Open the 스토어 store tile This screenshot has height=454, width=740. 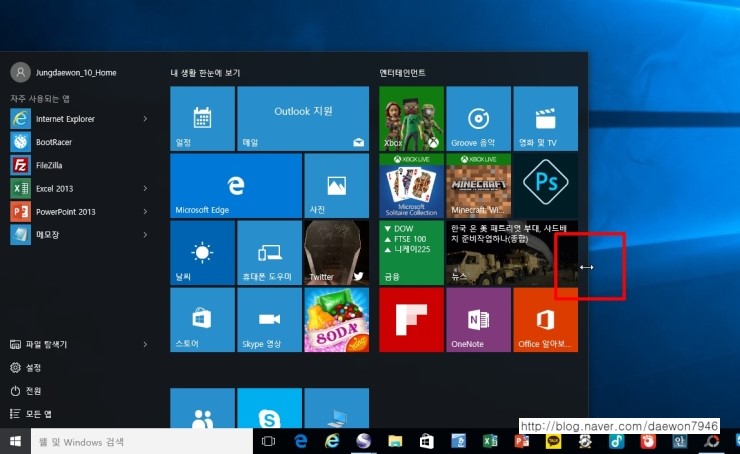[202, 320]
